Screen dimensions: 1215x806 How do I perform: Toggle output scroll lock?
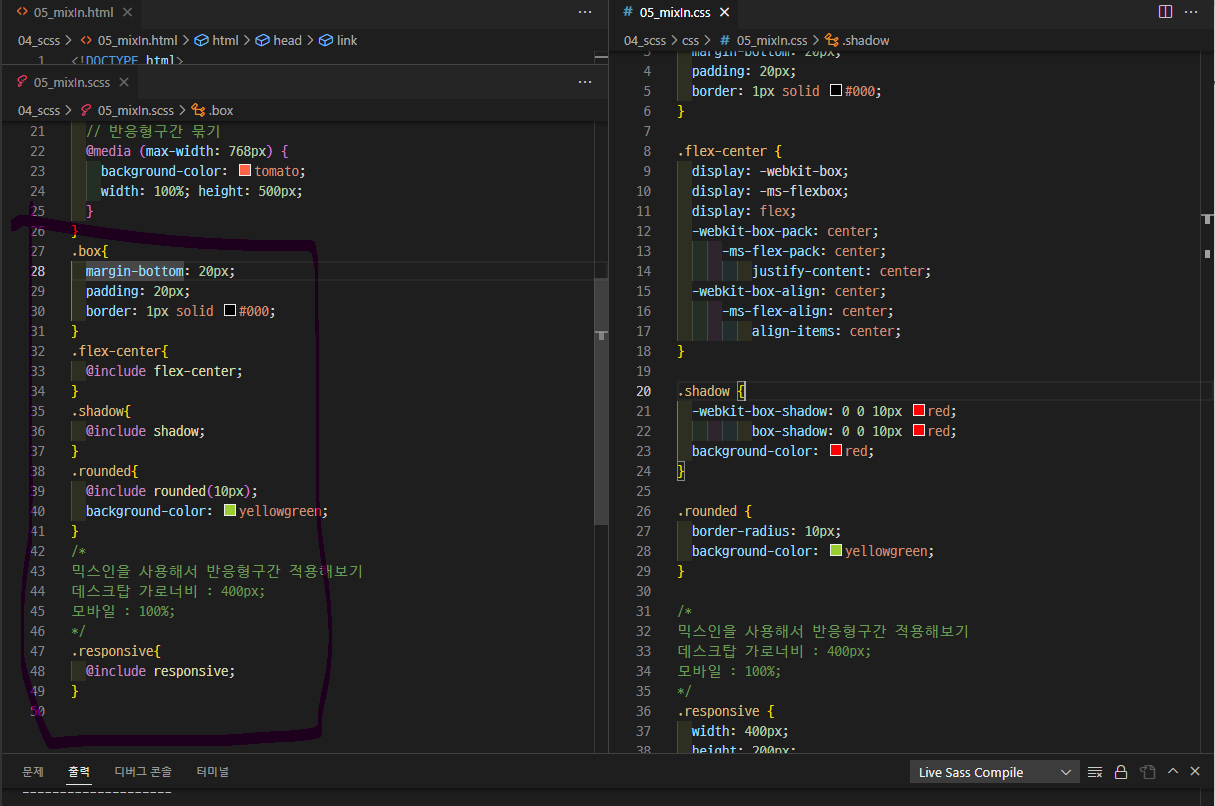(x=1121, y=772)
